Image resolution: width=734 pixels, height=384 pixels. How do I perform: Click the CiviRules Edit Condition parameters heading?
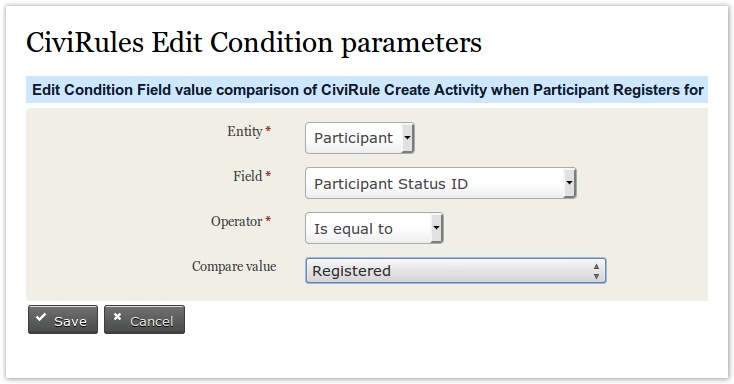pos(254,43)
